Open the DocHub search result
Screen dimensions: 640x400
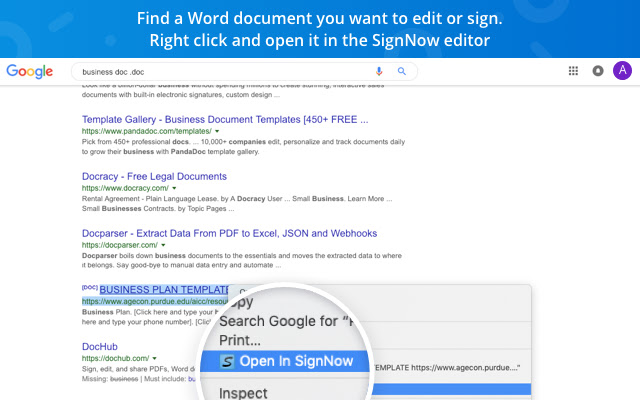tap(100, 347)
